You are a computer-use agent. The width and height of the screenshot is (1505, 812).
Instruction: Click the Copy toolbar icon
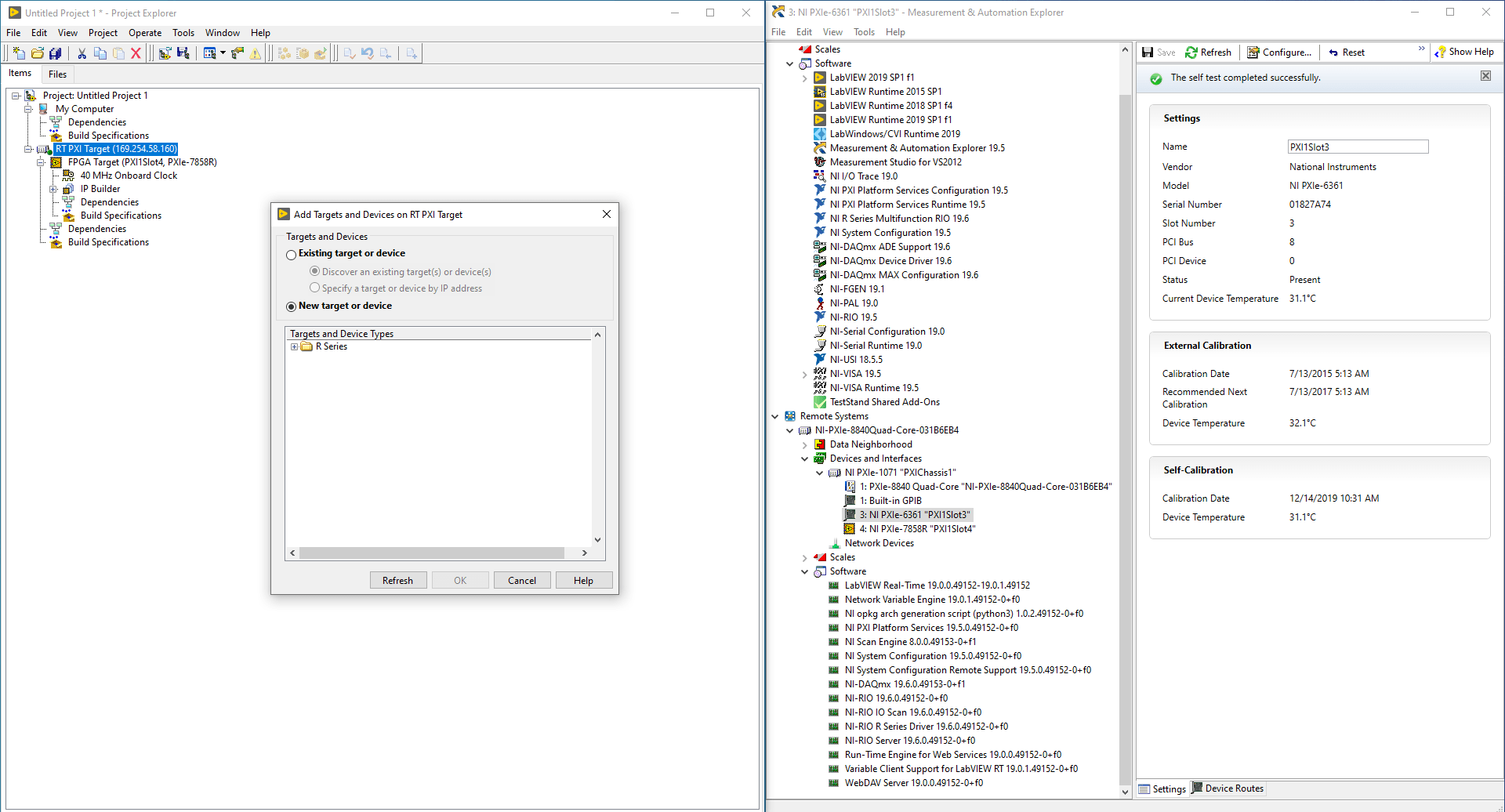click(100, 53)
